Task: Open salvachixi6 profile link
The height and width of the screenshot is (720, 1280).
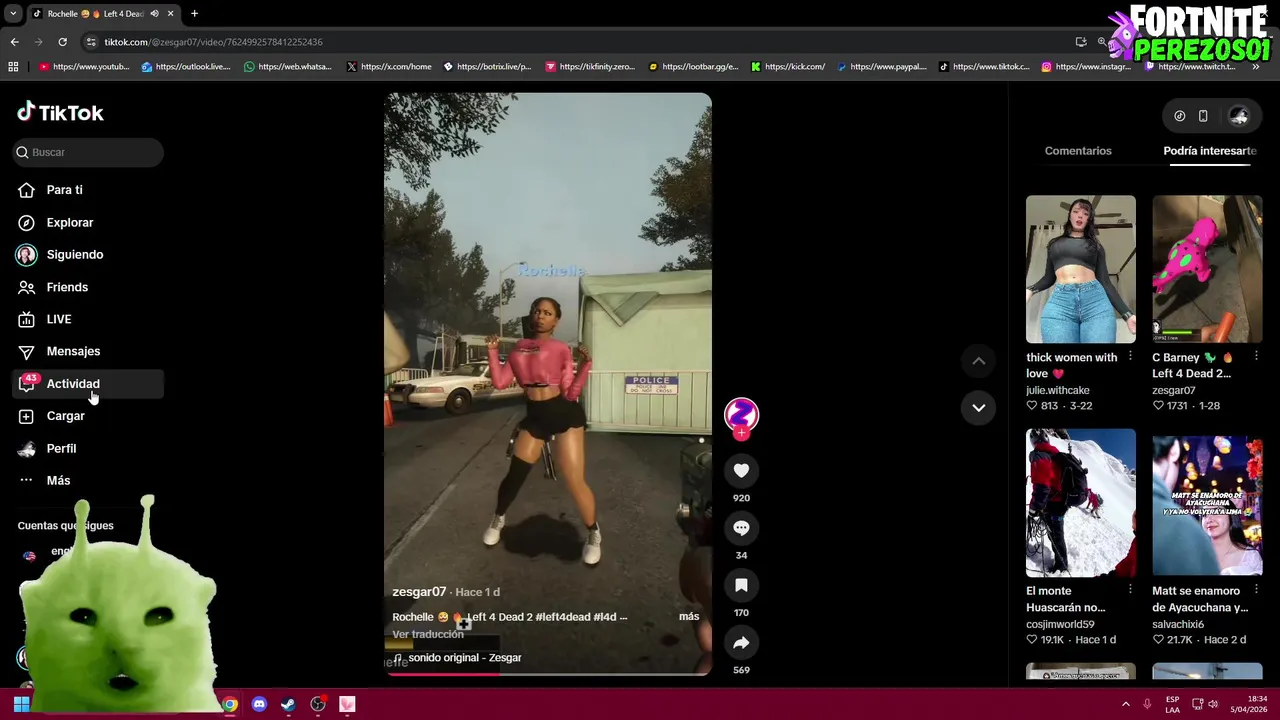Action: [x=1178, y=624]
